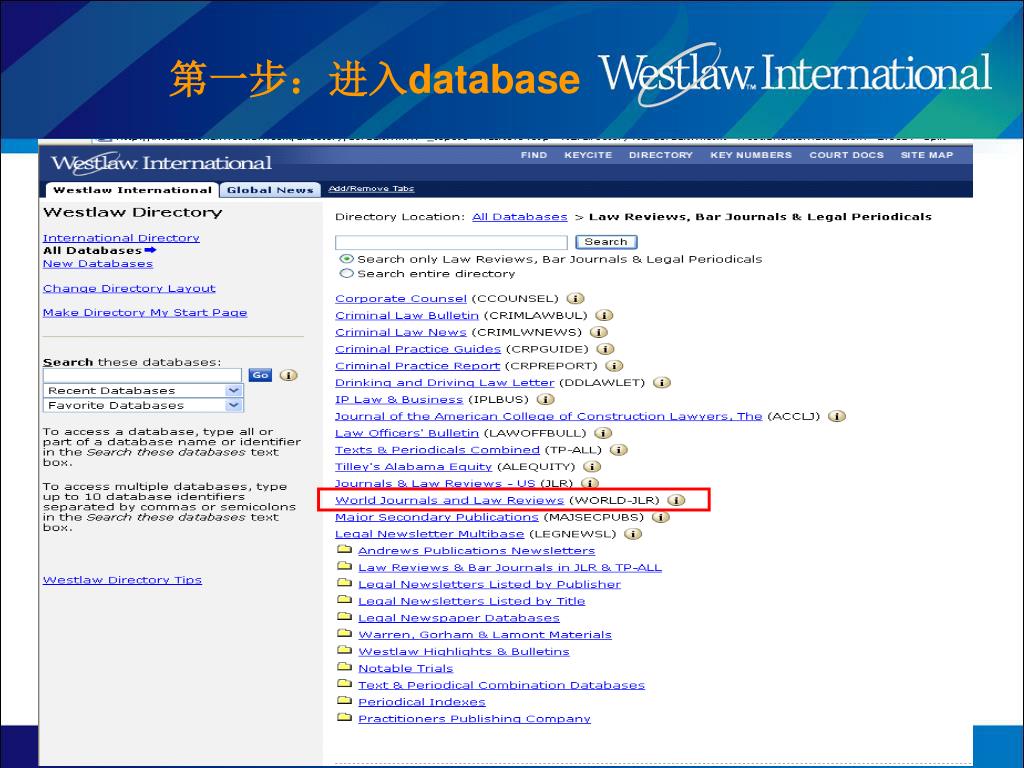
Task: Open folder icon for Legal Newsletters Listed by Publisher
Action: [x=344, y=583]
